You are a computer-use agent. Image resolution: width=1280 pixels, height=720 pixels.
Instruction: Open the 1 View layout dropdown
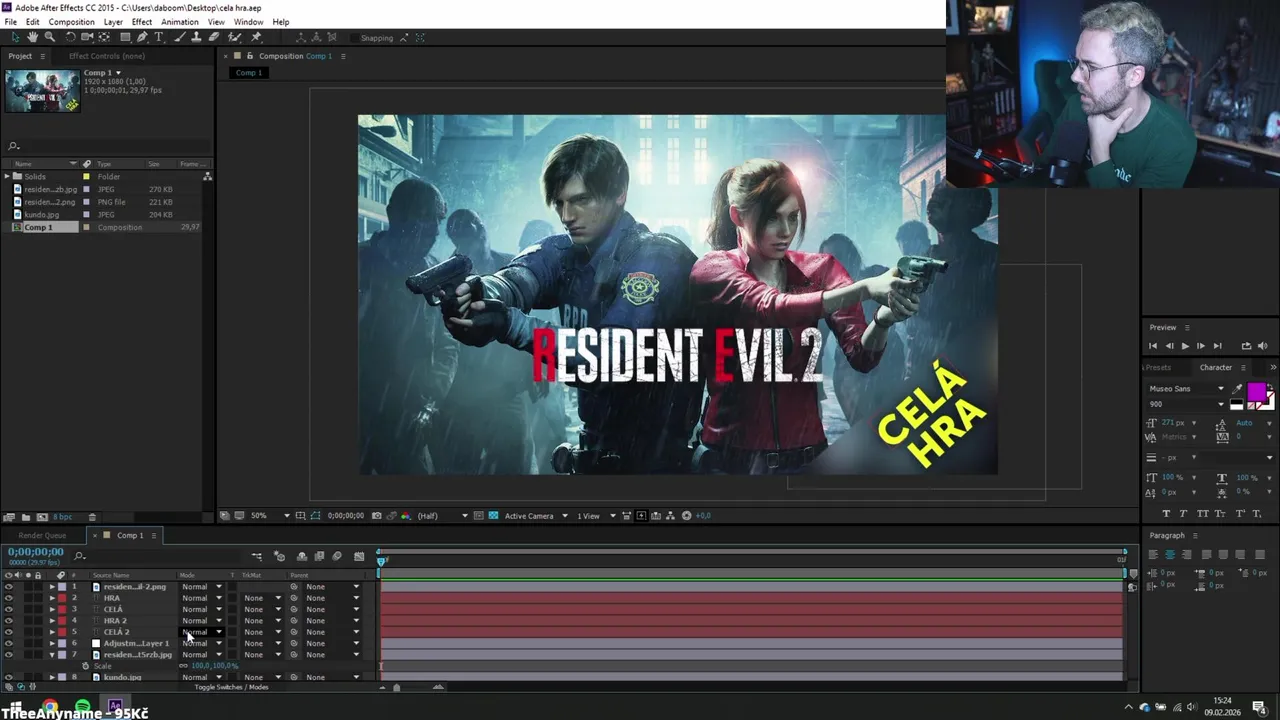click(595, 516)
